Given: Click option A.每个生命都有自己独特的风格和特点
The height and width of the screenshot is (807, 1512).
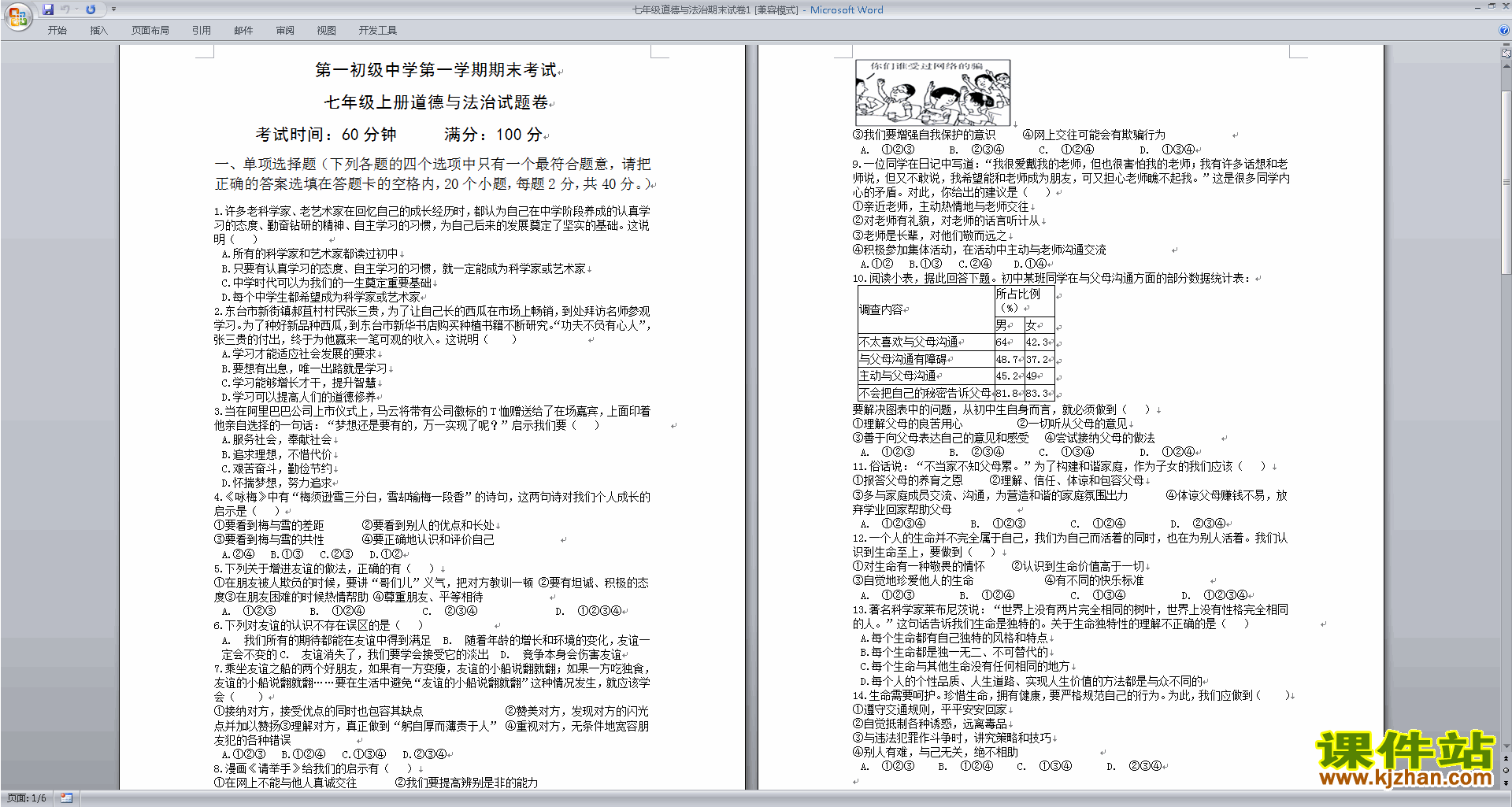Looking at the screenshot, I should (x=954, y=638).
